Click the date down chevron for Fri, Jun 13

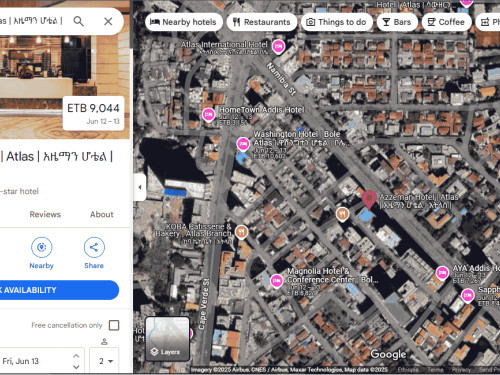(x=76, y=367)
